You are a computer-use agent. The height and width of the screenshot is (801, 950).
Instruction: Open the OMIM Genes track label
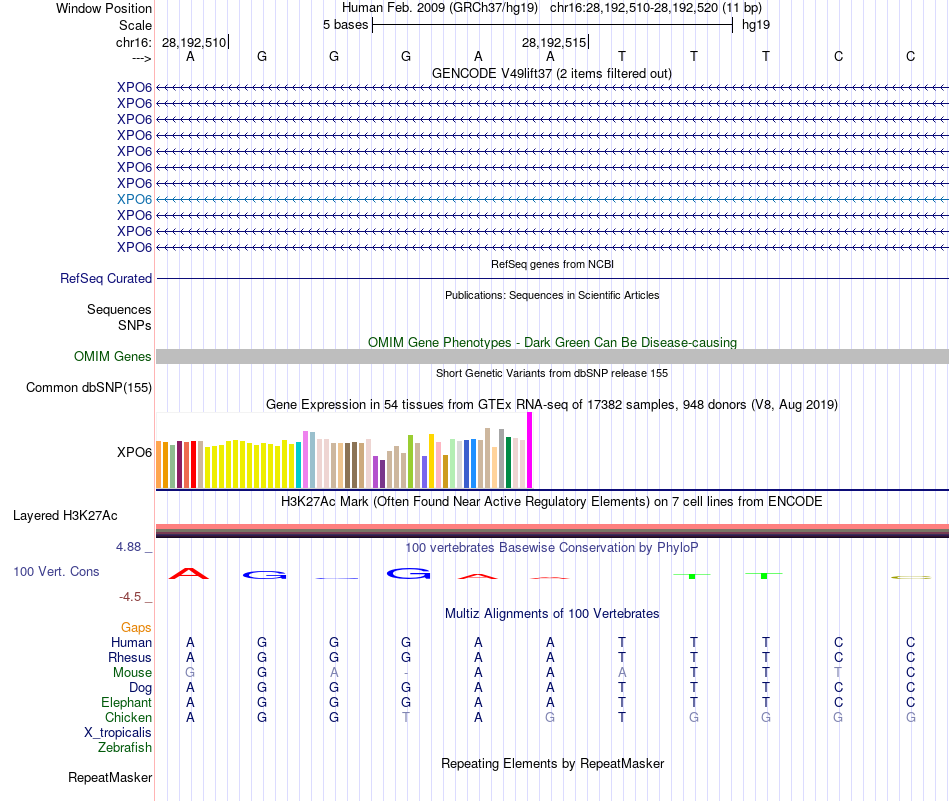113,356
